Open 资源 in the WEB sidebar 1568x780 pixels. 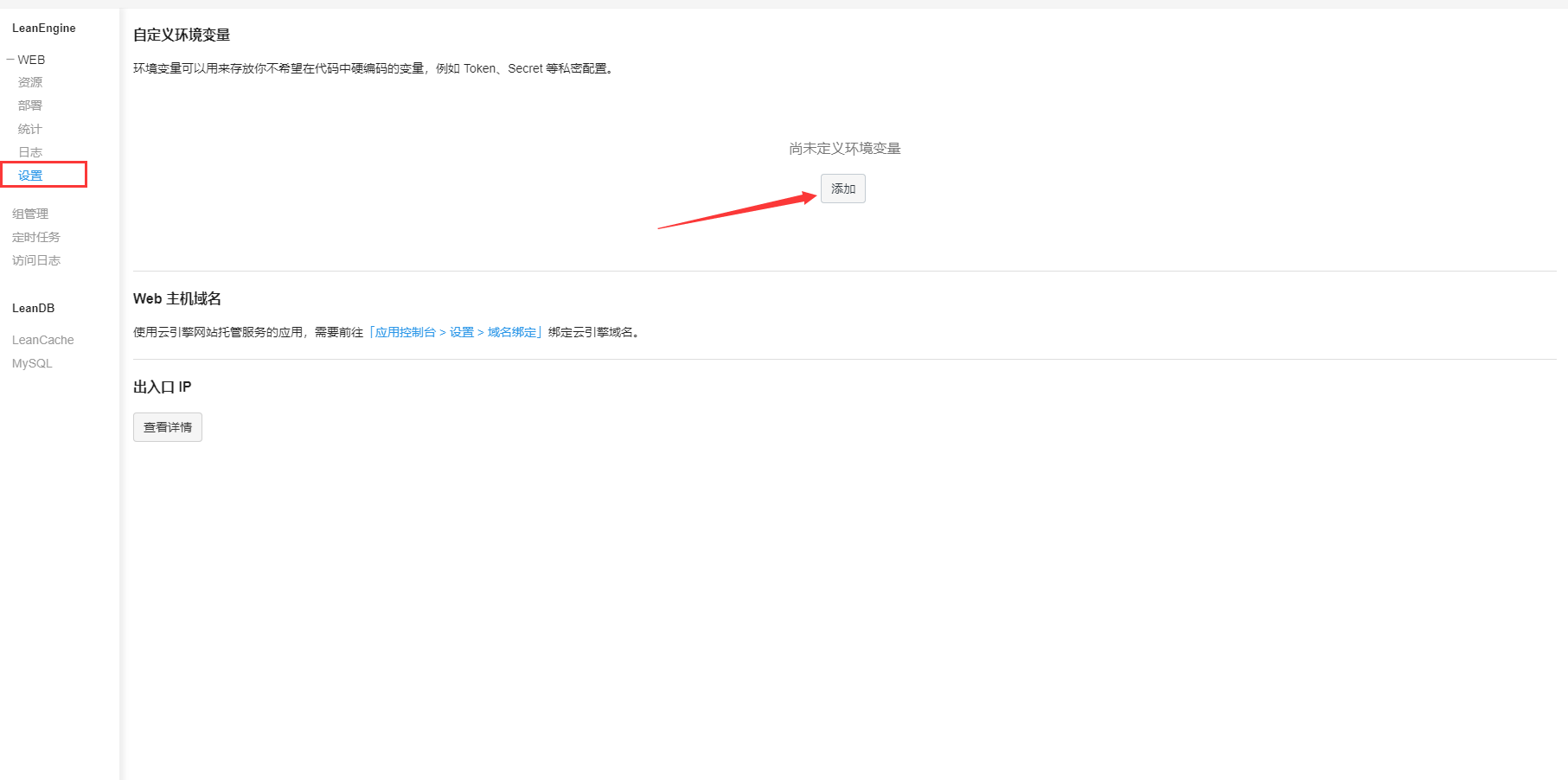click(30, 82)
